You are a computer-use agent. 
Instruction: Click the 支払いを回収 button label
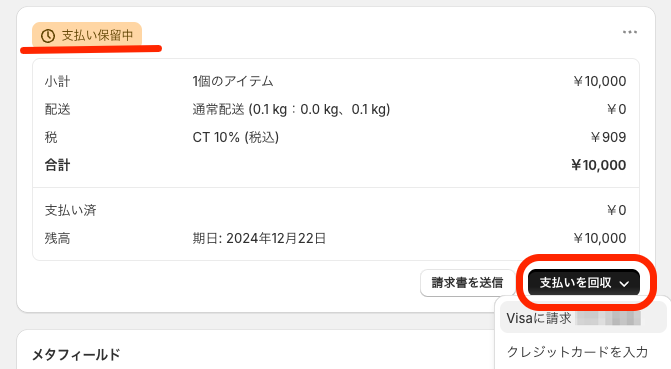pyautogui.click(x=575, y=283)
